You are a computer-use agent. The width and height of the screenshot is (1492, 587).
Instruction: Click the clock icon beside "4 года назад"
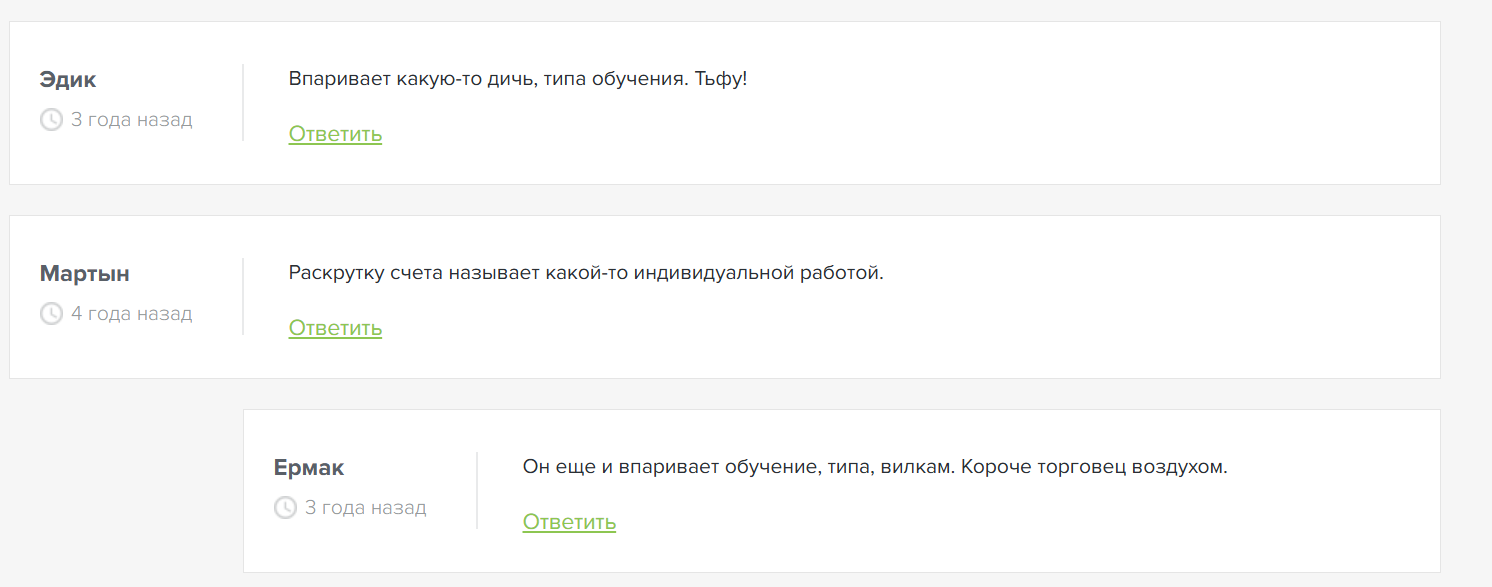click(x=51, y=314)
